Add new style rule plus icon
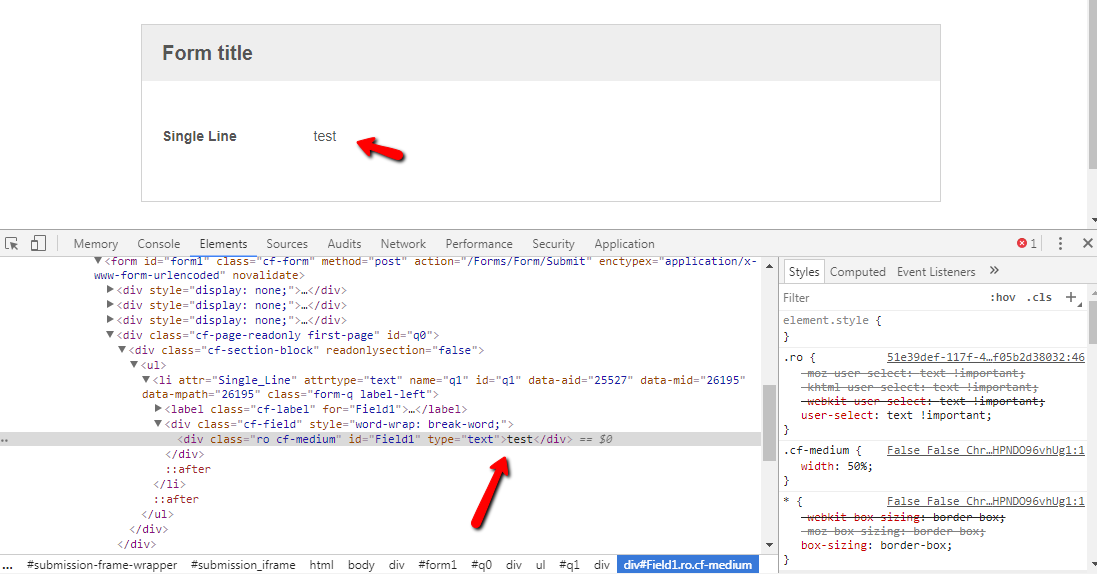The height and width of the screenshot is (574, 1097). pos(1071,297)
